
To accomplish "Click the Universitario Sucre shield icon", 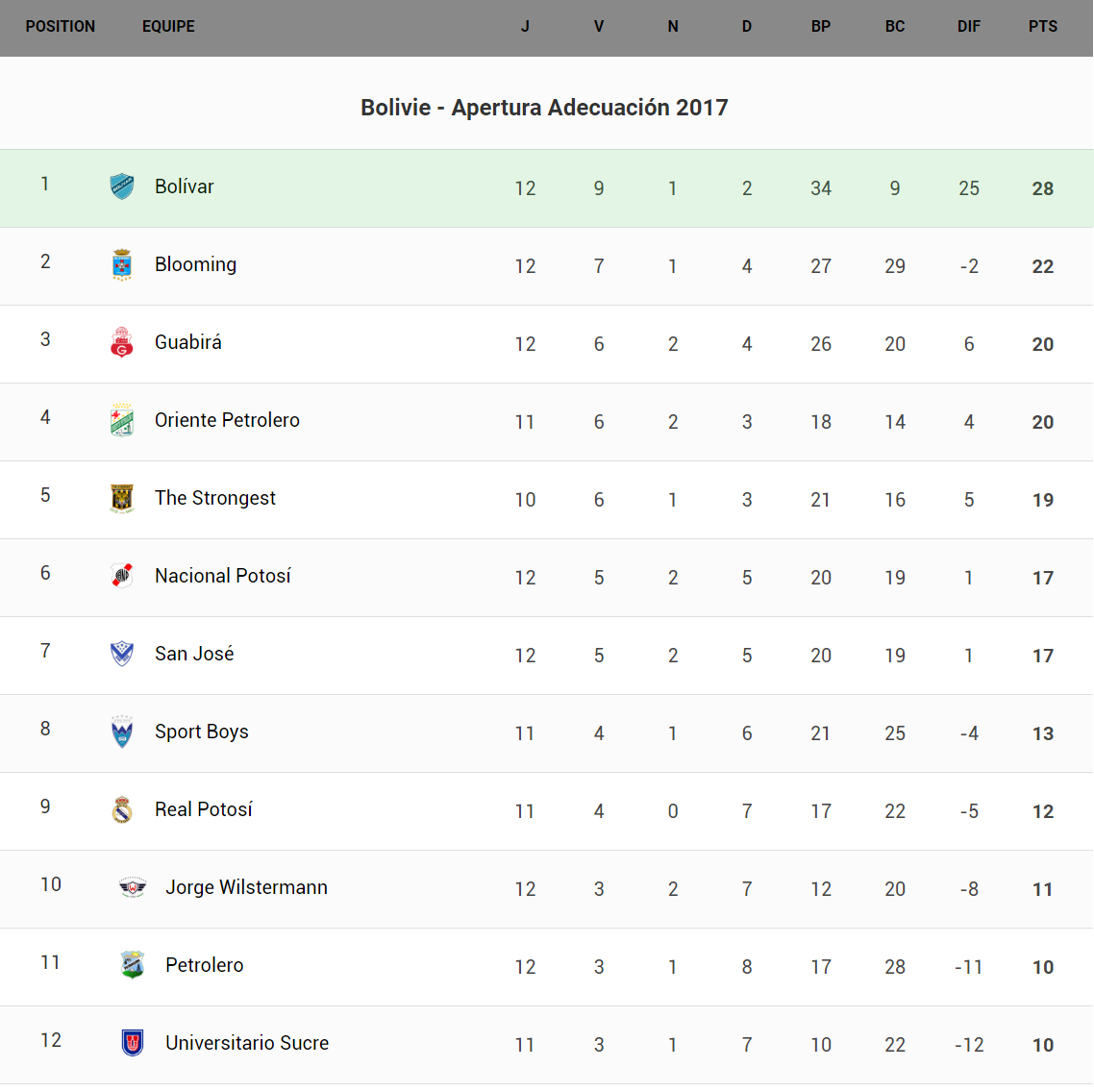I will (133, 1043).
